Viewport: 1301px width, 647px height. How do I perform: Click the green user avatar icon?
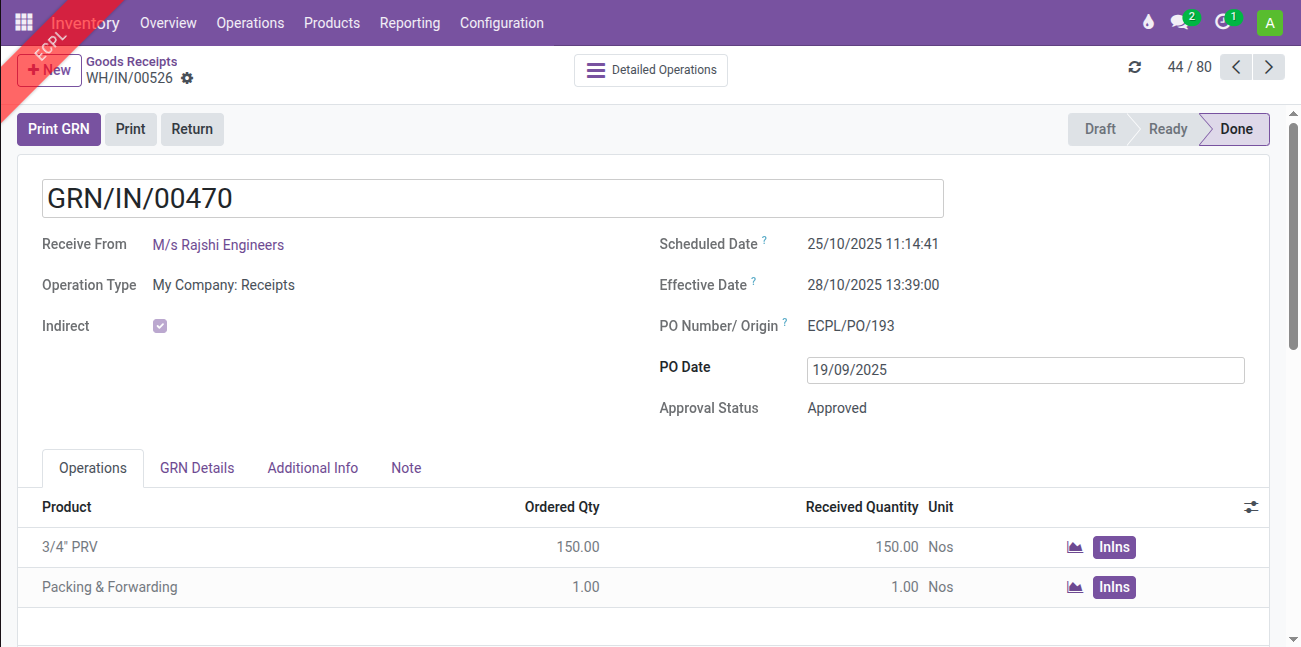(1269, 23)
